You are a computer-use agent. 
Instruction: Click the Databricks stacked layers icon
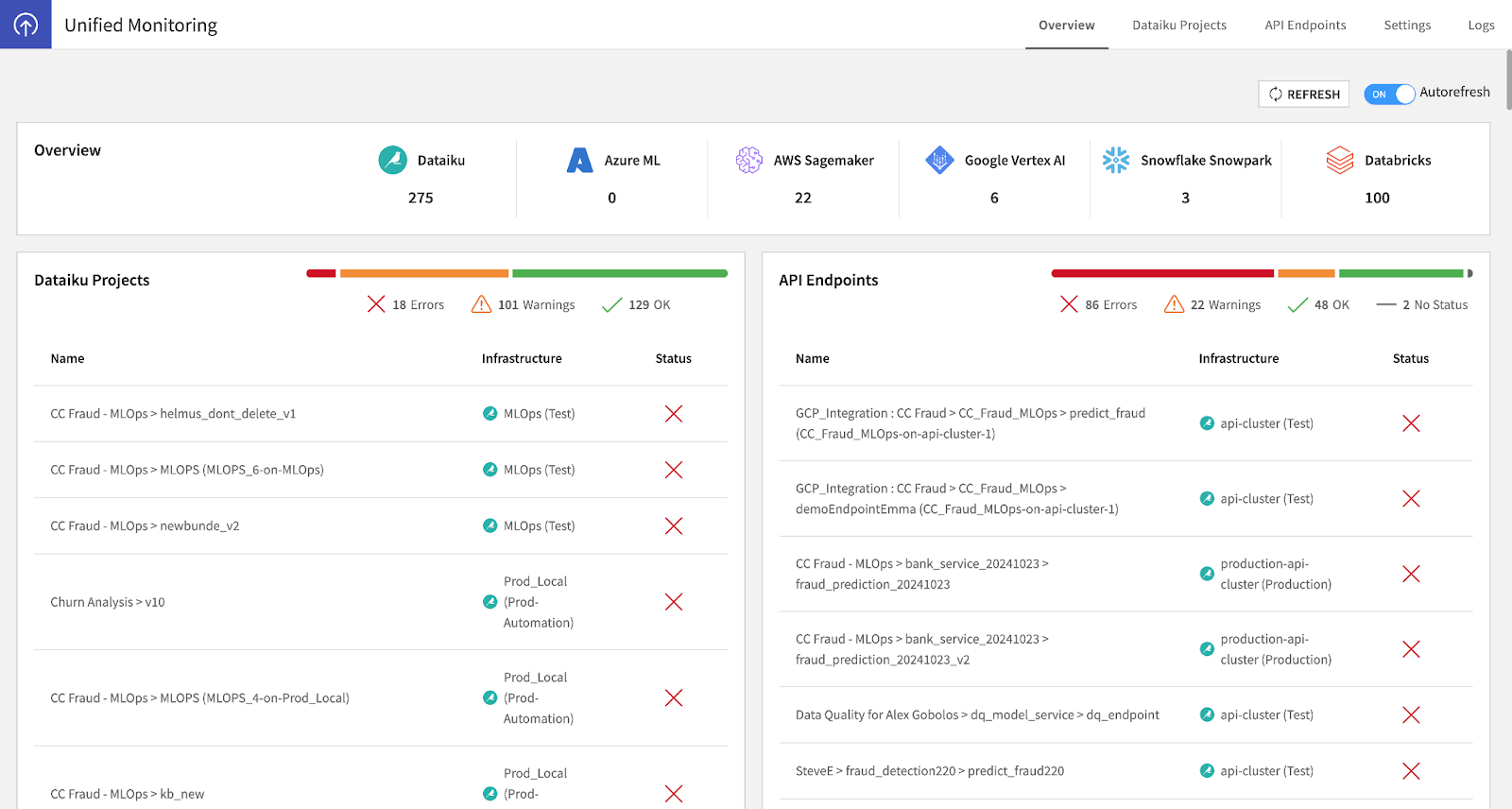(1340, 160)
